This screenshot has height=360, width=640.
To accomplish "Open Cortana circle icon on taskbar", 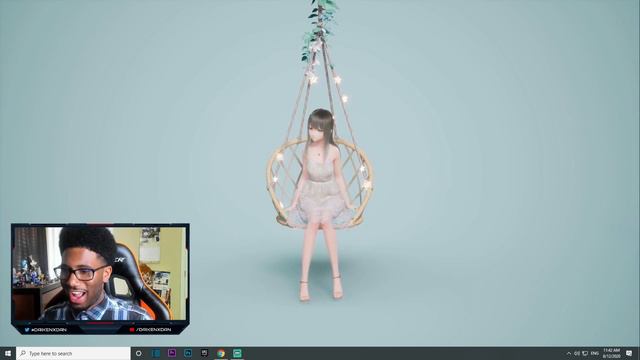I will point(138,353).
